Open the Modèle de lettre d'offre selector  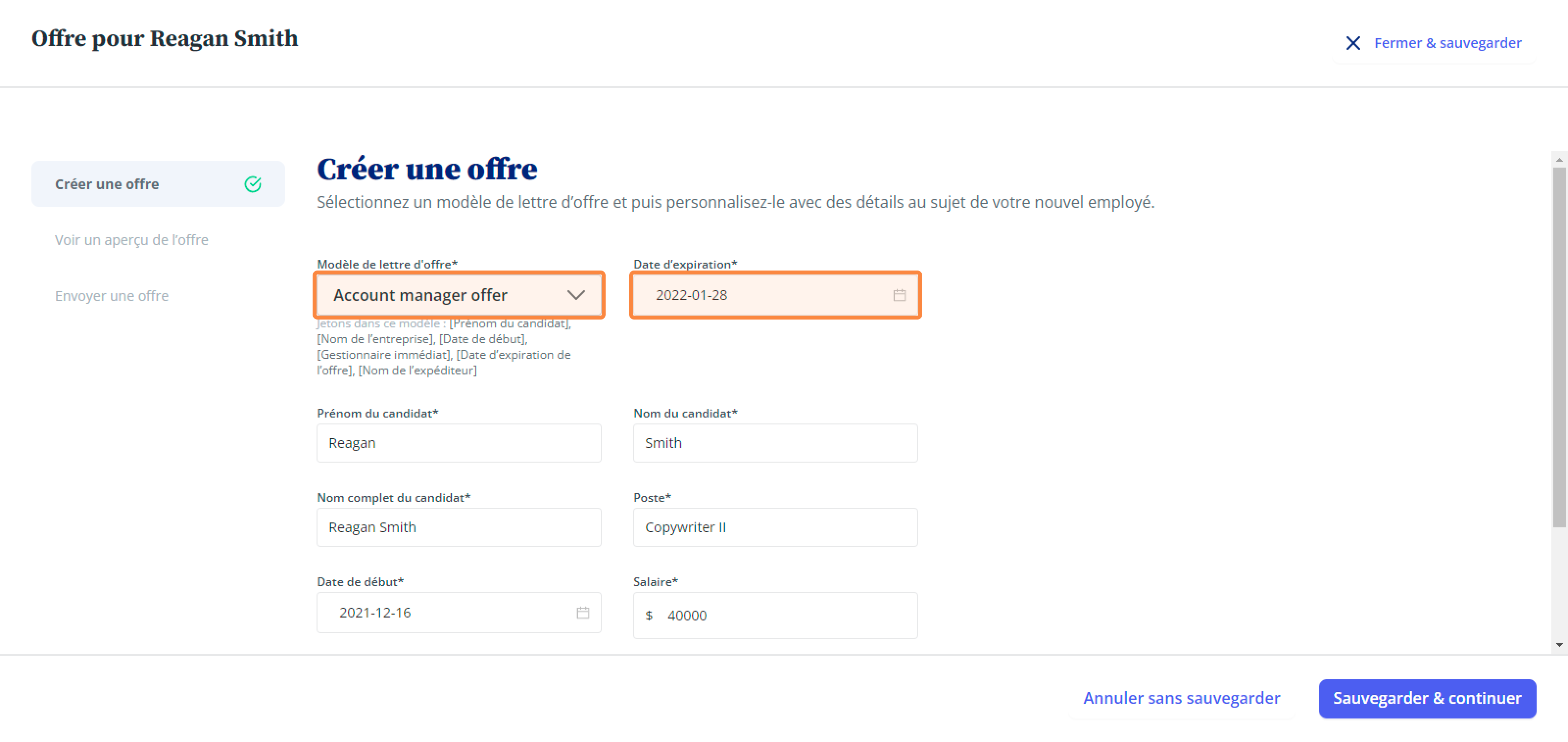(x=459, y=295)
